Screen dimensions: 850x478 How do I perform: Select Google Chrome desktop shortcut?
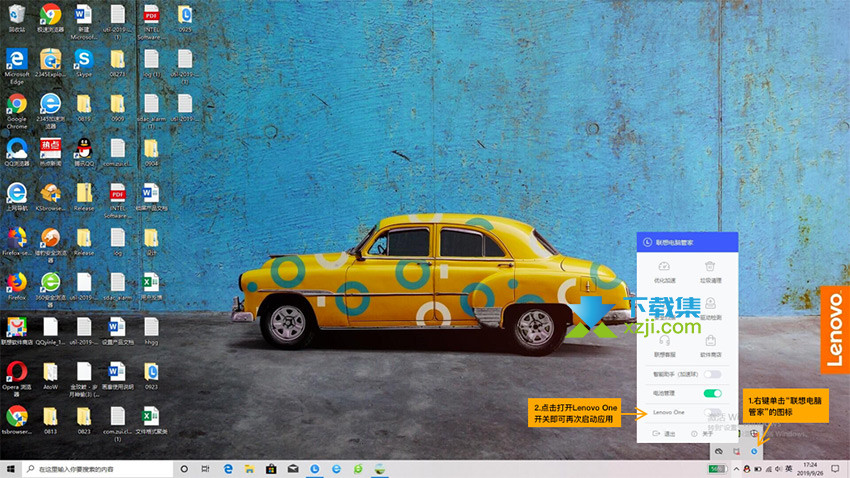click(17, 111)
